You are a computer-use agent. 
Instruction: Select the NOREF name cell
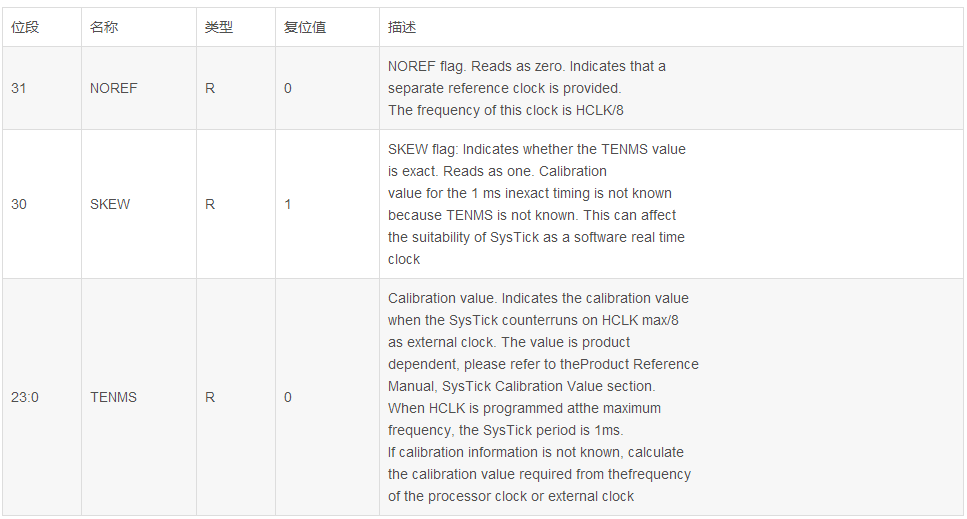[114, 88]
